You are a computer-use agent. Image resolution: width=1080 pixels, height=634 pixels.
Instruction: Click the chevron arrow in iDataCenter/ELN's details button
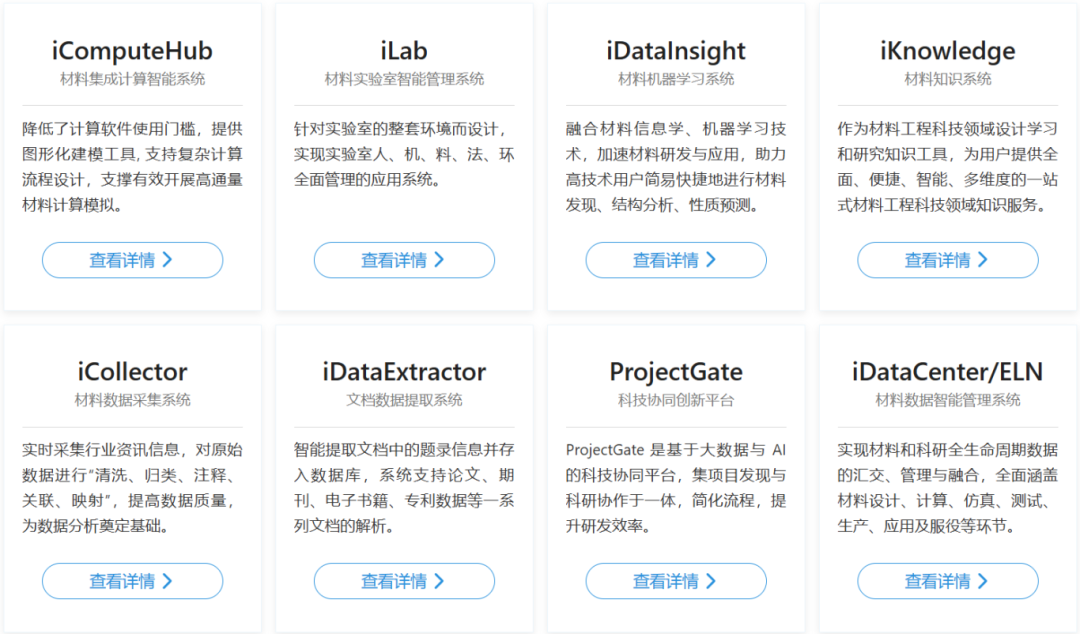pyautogui.click(x=983, y=581)
